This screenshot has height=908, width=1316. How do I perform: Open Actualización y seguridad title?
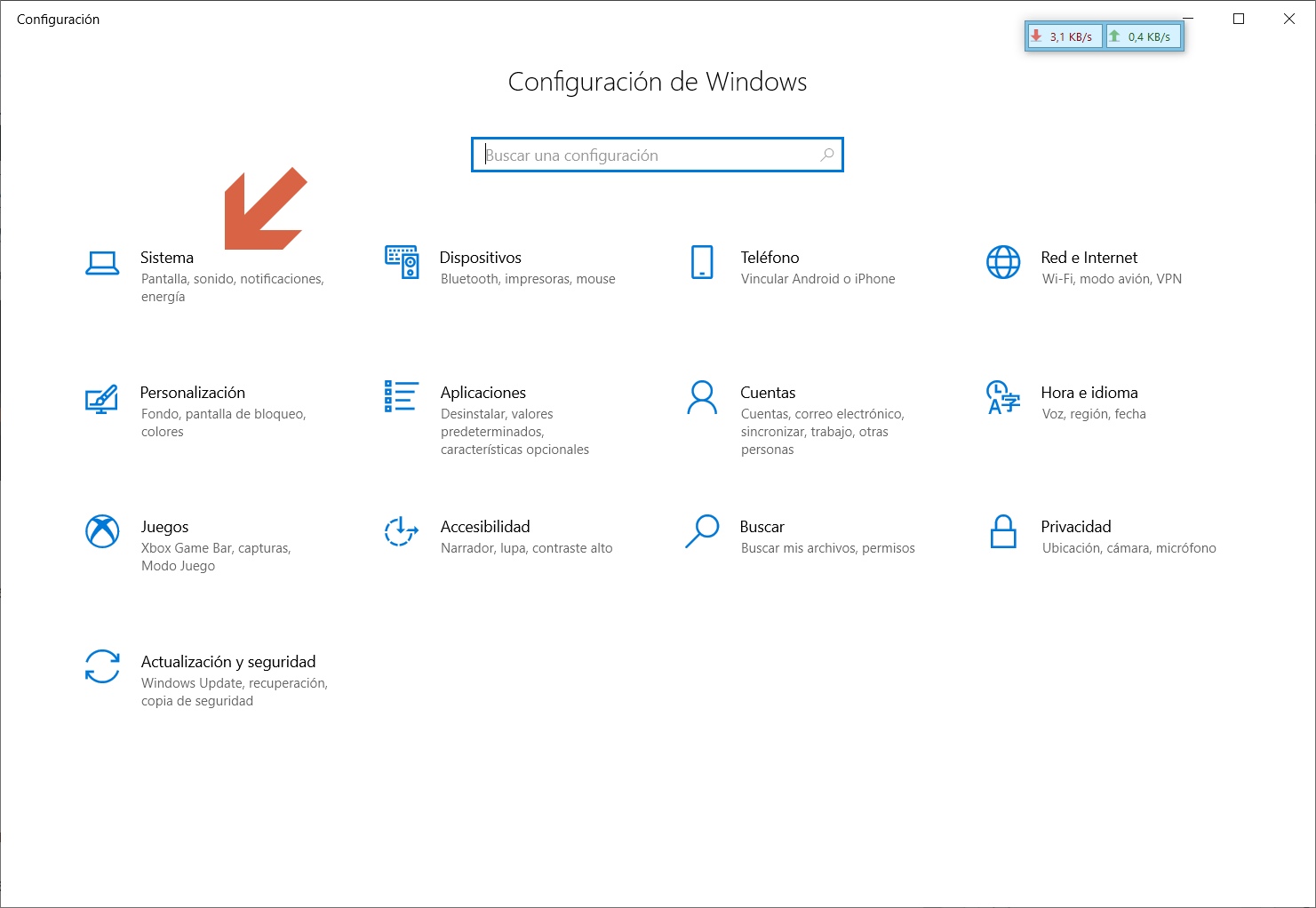tap(228, 662)
